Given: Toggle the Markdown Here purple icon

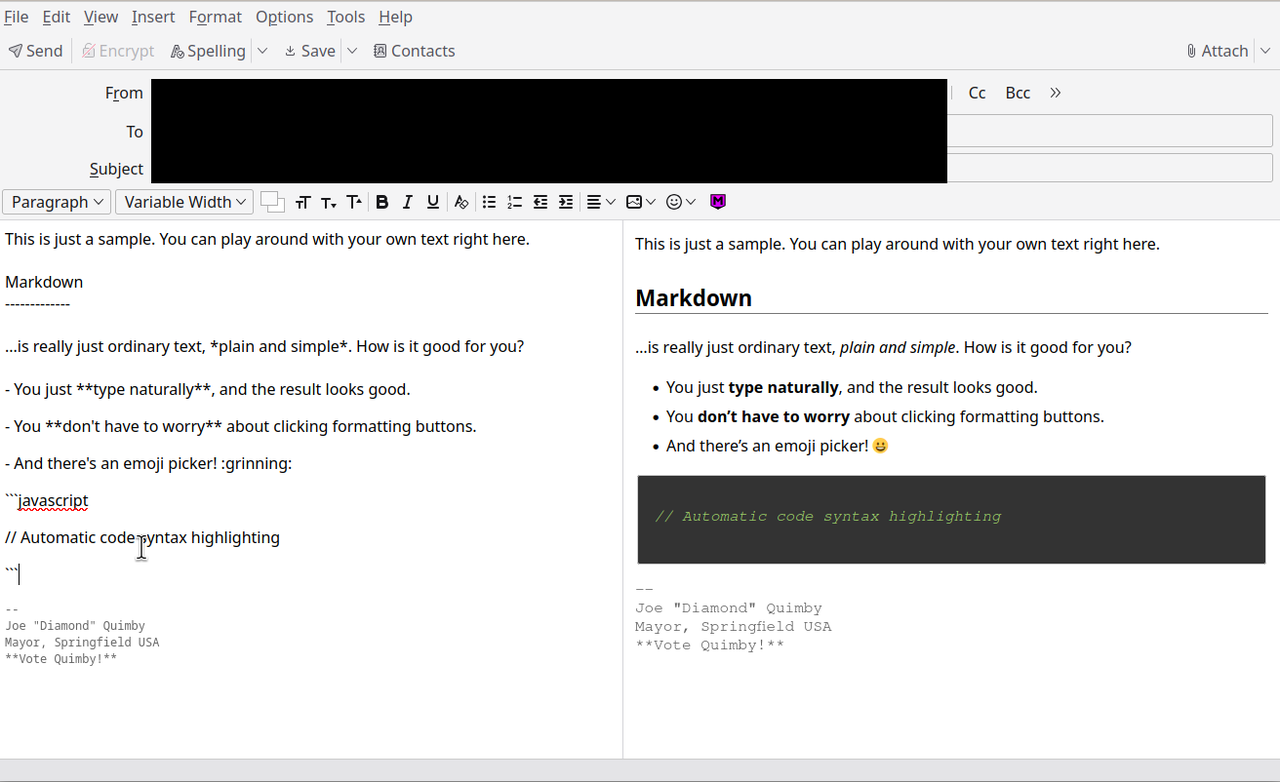Looking at the screenshot, I should [x=718, y=202].
